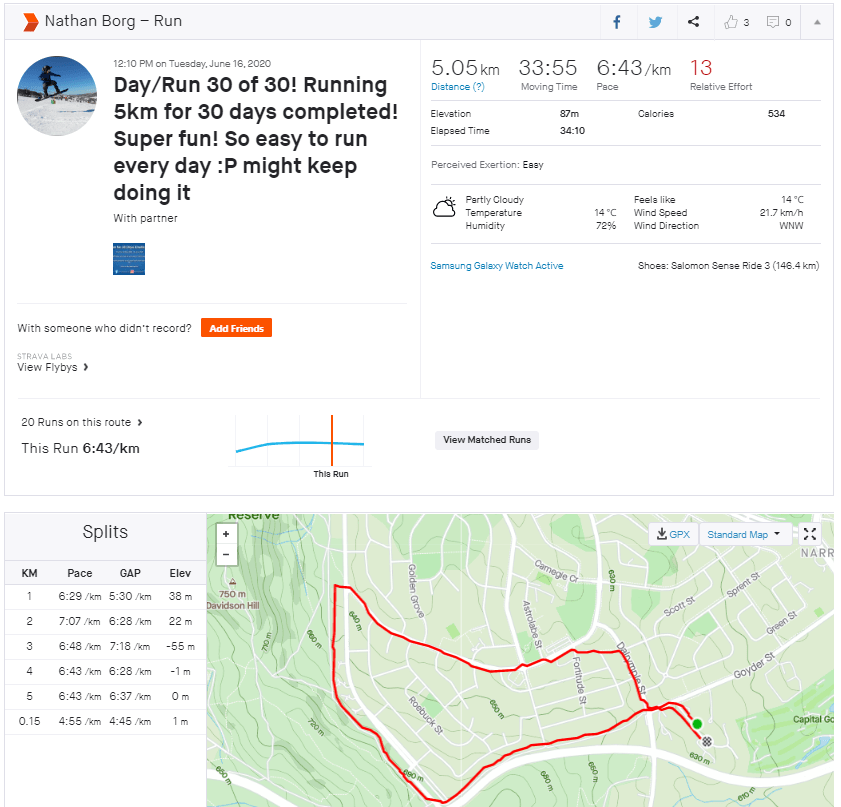Open comments via speech bubble icon
The width and height of the screenshot is (841, 807).
(778, 22)
